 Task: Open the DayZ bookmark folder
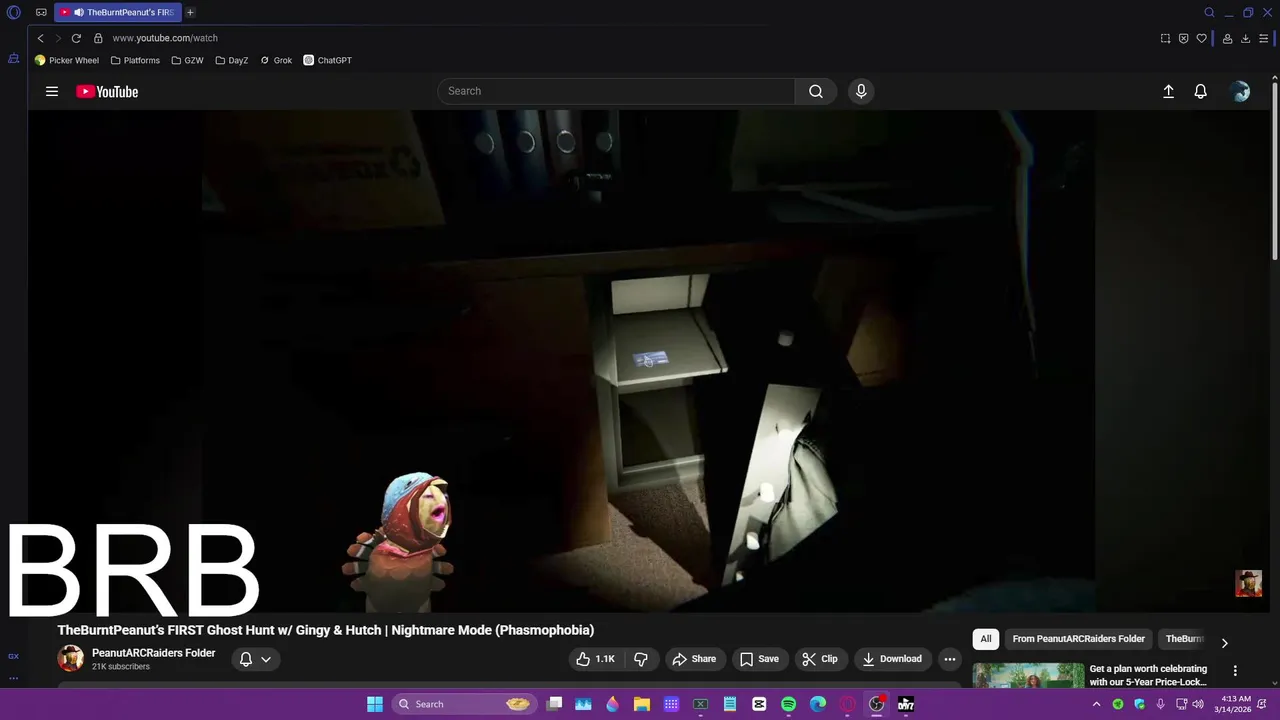(232, 60)
